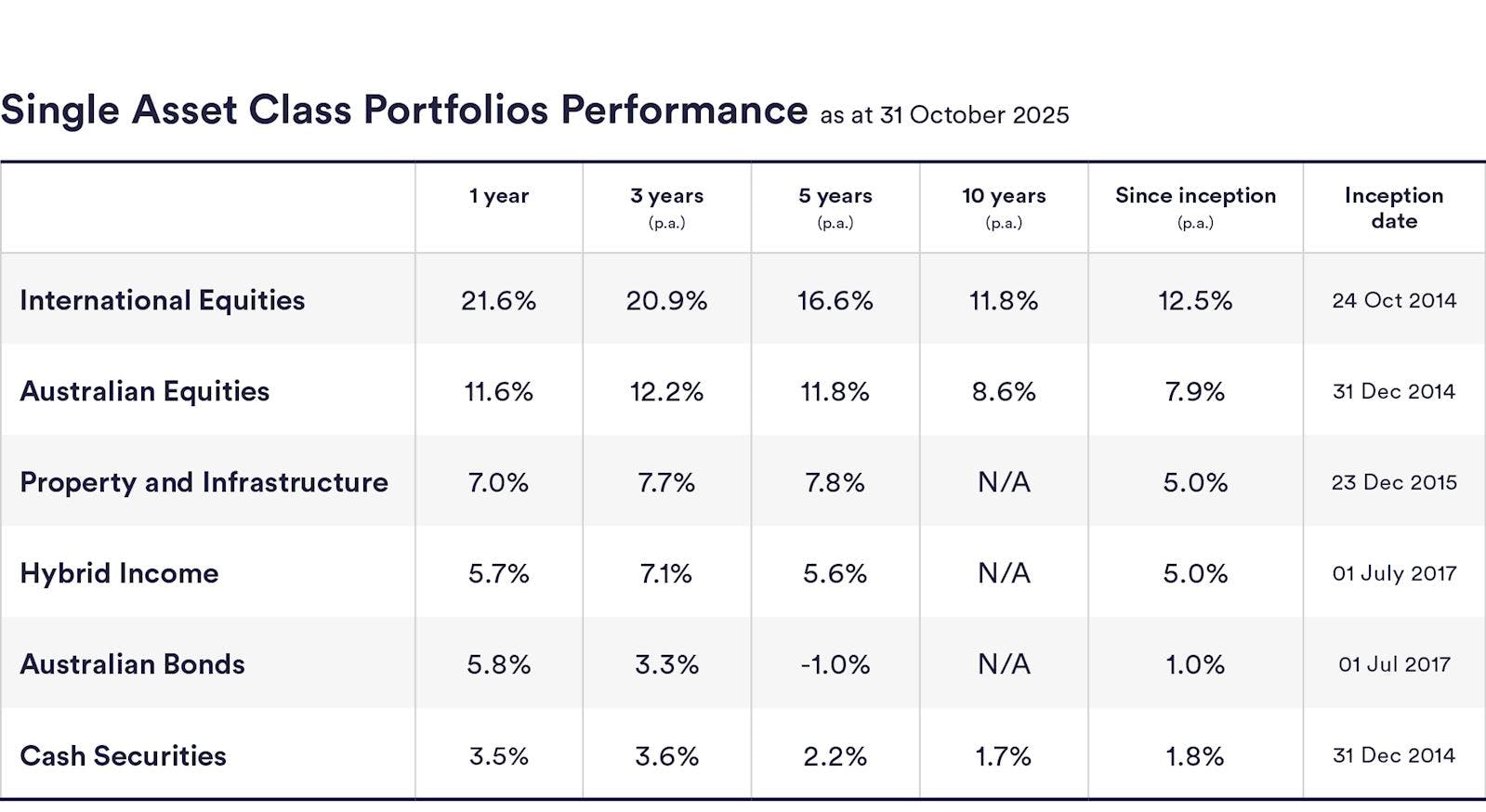Click the 24 Oct 2014 inception date

pos(1393,301)
